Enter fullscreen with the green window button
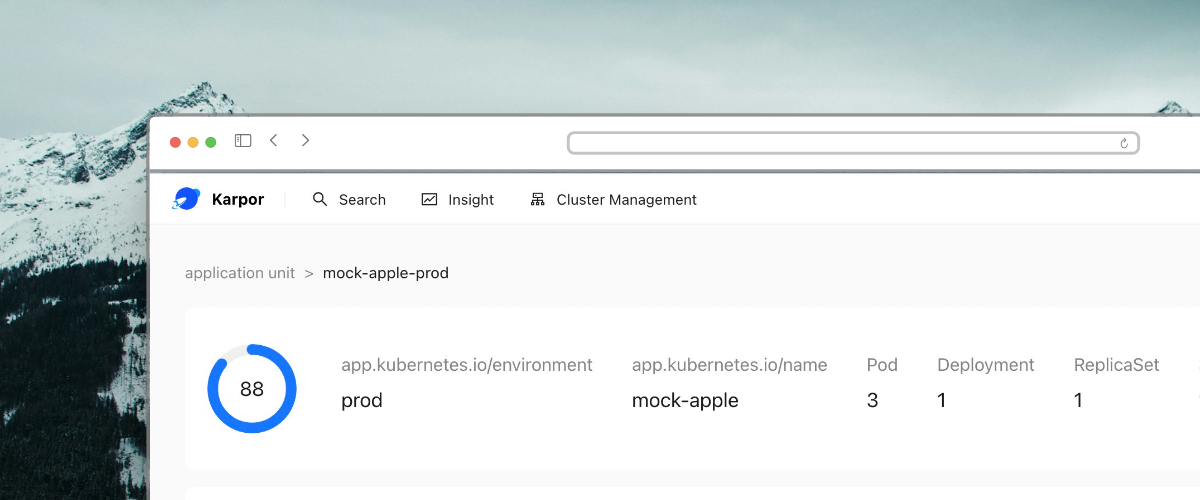This screenshot has width=1200, height=500. 211,142
